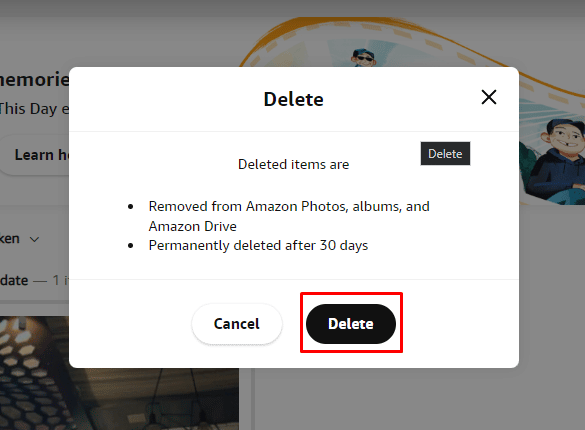The width and height of the screenshot is (585, 430).
Task: Click the memories heading behind the dialog
Action: tap(34, 79)
